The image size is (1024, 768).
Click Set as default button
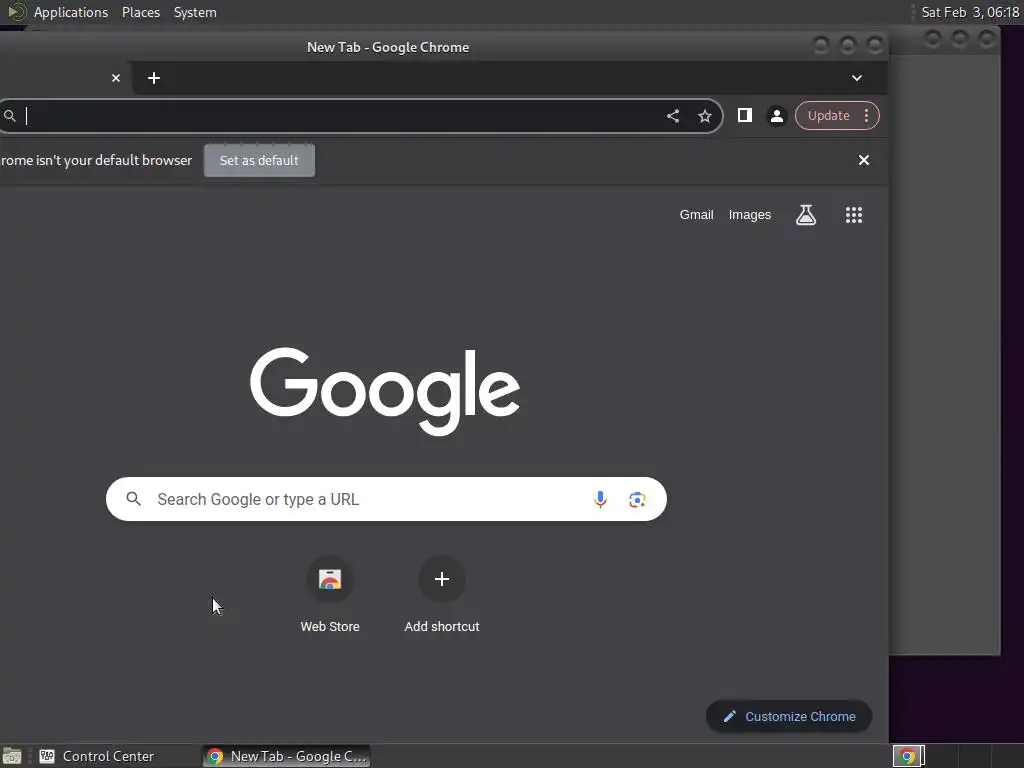[259, 161]
